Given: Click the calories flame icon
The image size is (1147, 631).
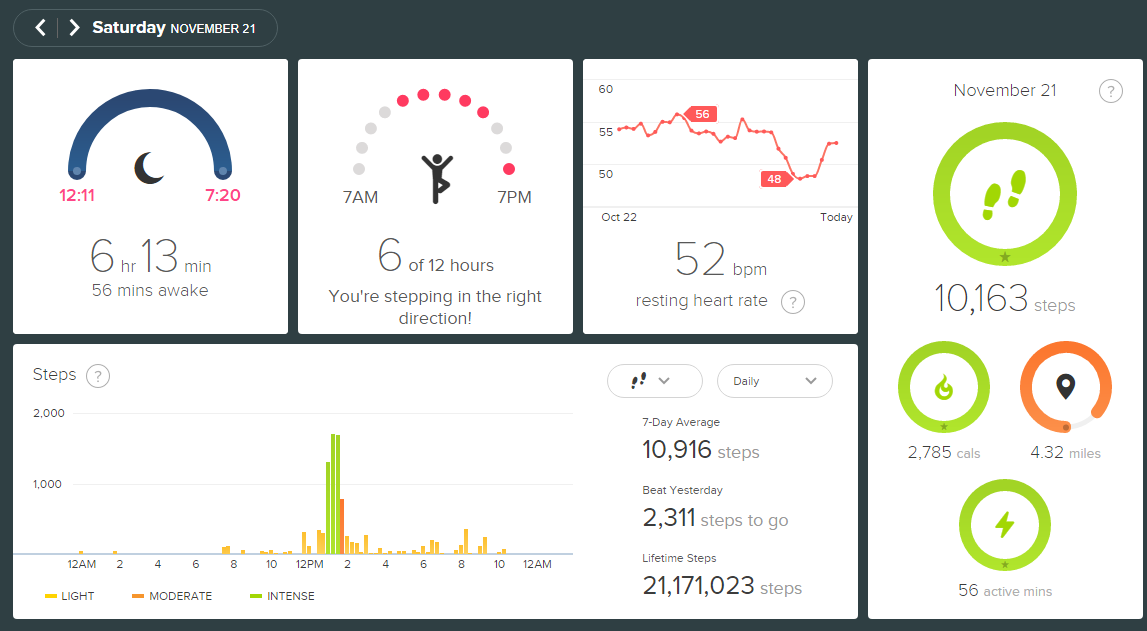Looking at the screenshot, I should point(944,387).
